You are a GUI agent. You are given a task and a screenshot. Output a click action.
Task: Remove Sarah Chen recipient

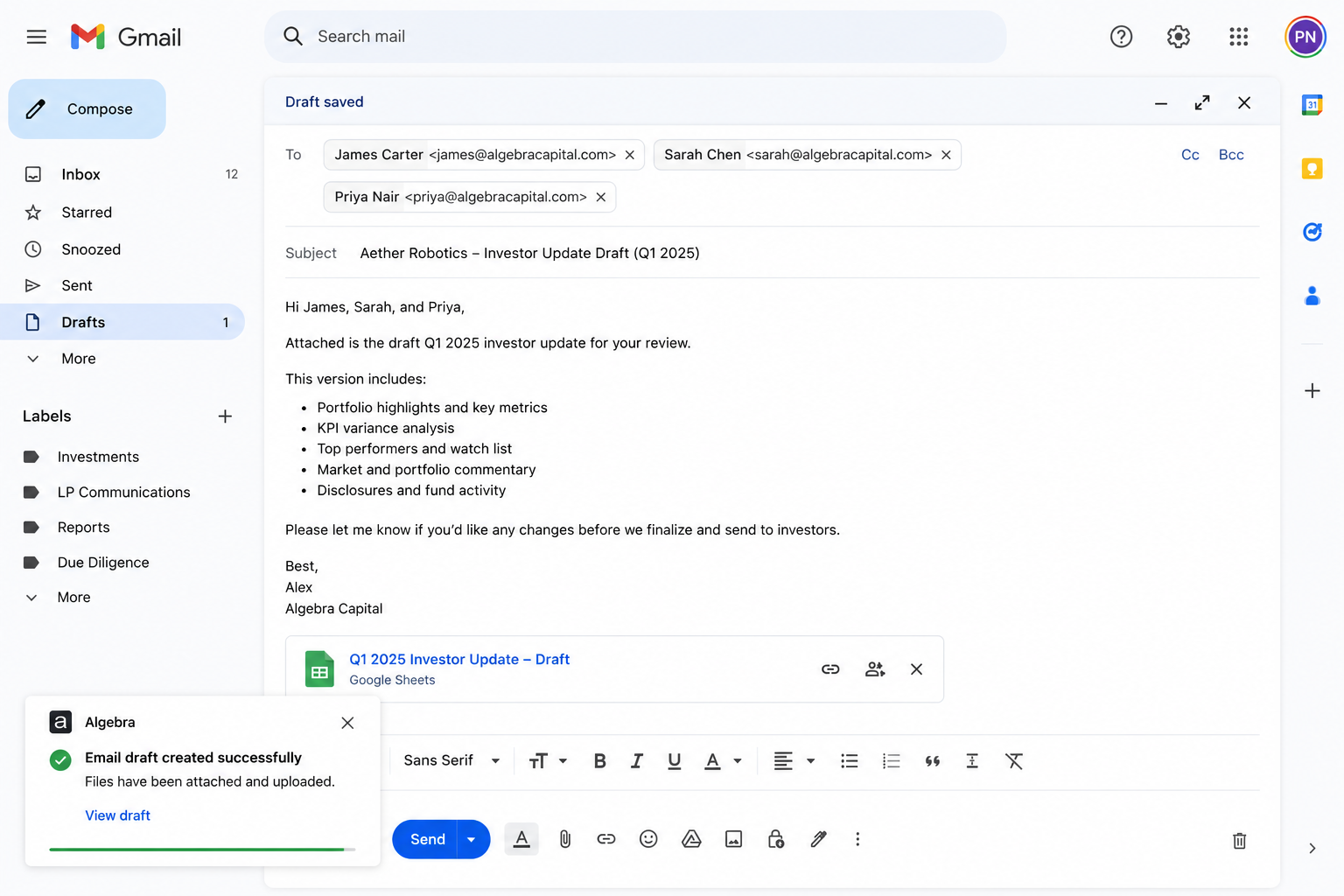coord(946,155)
